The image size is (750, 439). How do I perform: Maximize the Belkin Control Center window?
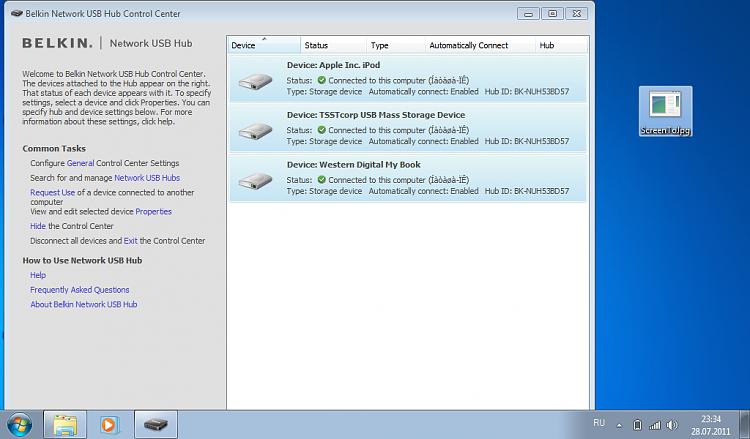(x=552, y=14)
